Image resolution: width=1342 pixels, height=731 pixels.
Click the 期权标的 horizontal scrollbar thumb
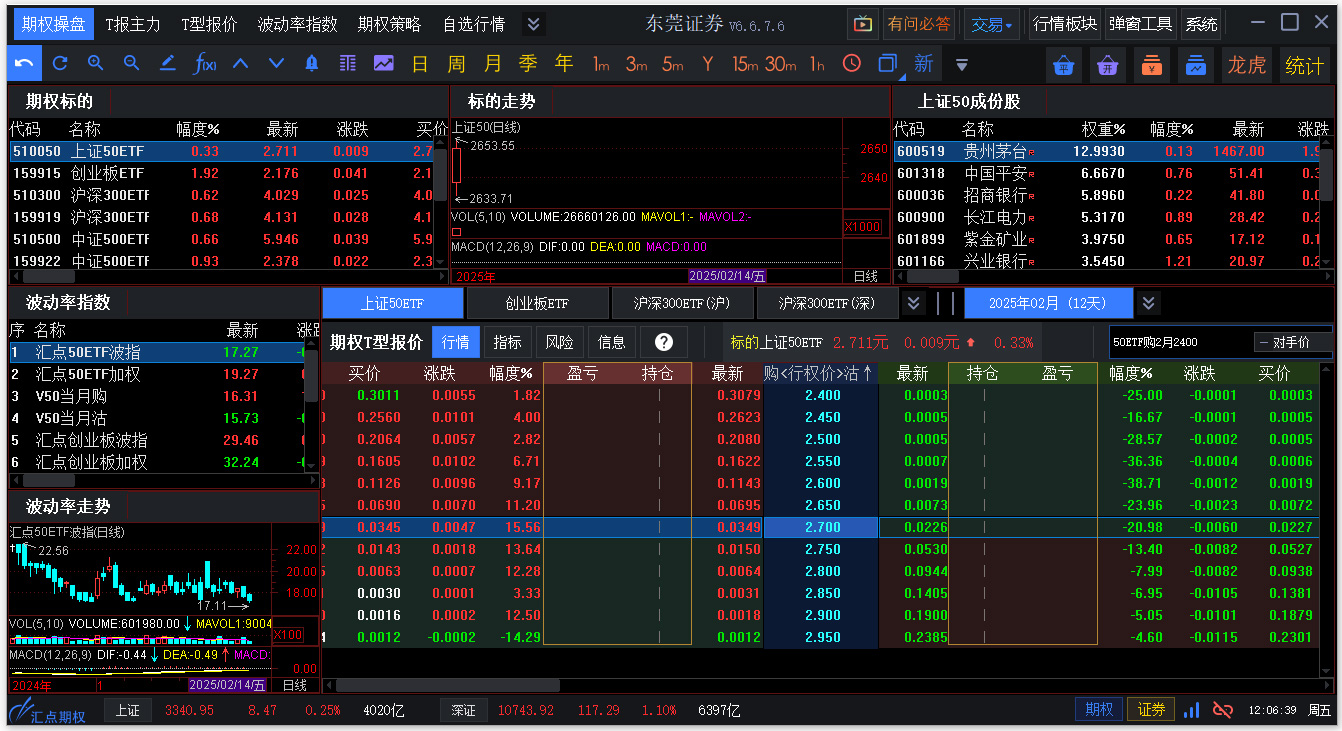click(x=49, y=276)
